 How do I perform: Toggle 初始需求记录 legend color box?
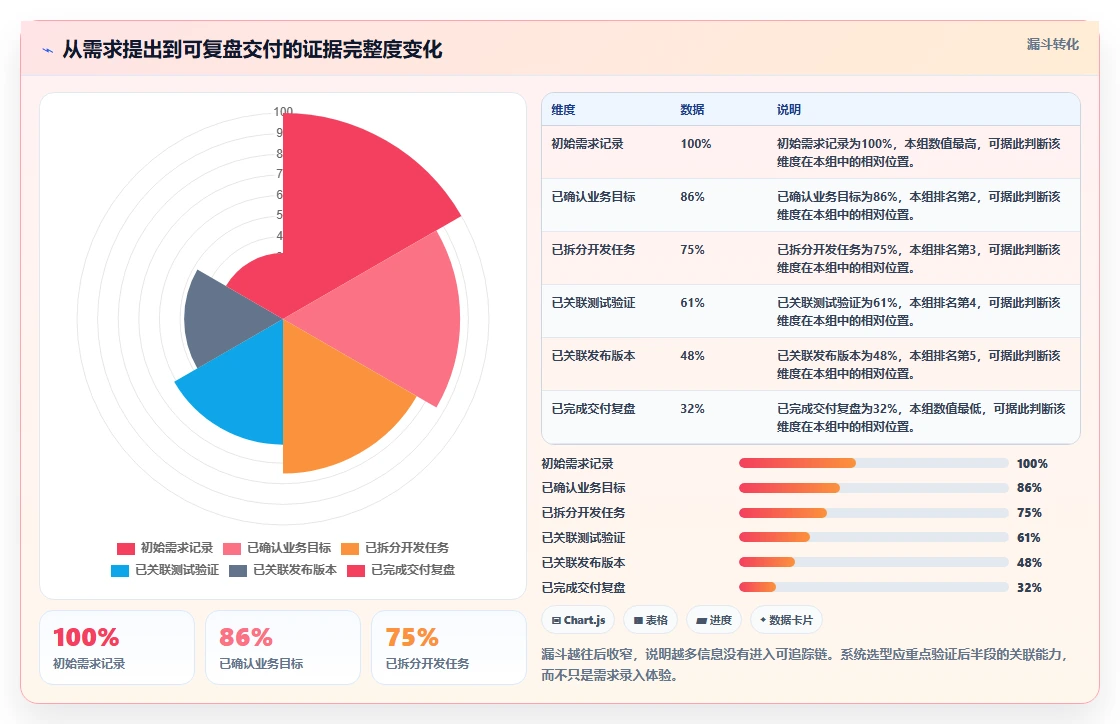126,548
